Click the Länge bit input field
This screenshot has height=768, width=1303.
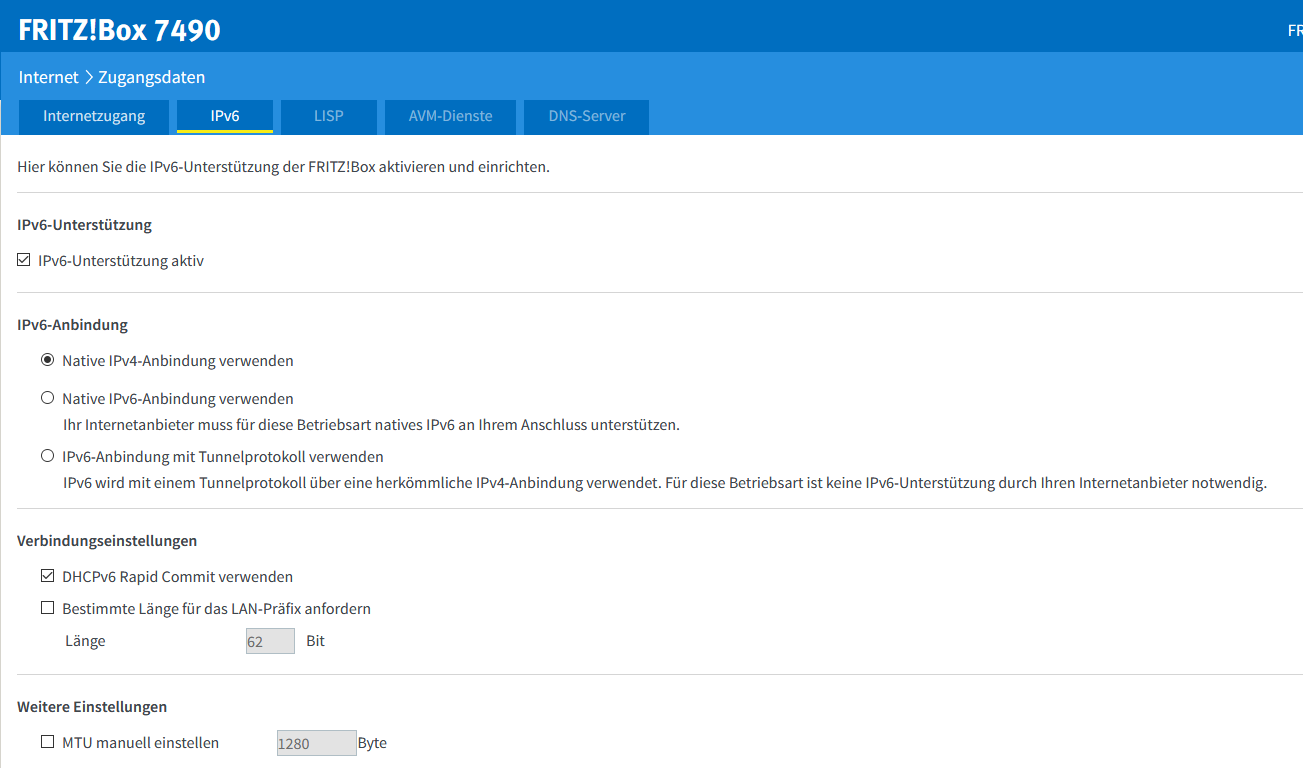(x=270, y=641)
